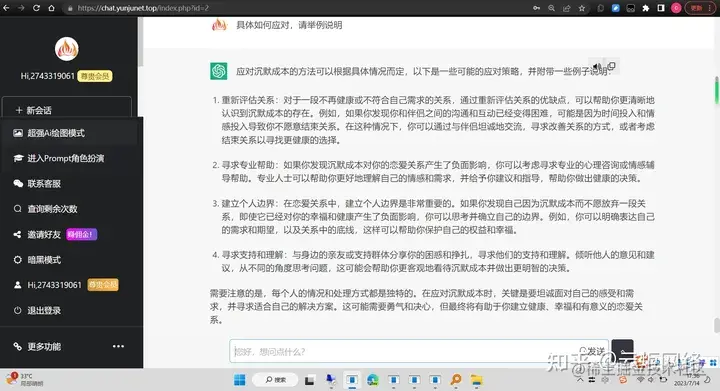The image size is (720, 391).
Task: Click the purple 赚佣金 badge
Action: click(x=81, y=235)
